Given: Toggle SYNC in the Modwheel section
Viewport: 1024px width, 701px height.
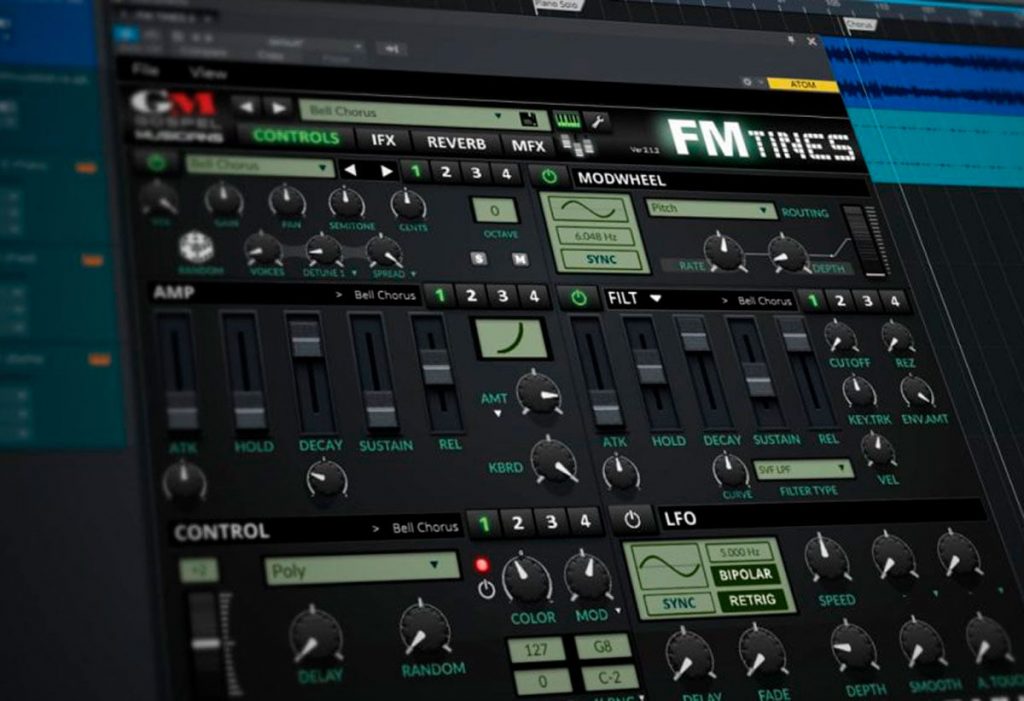Looking at the screenshot, I should (600, 259).
